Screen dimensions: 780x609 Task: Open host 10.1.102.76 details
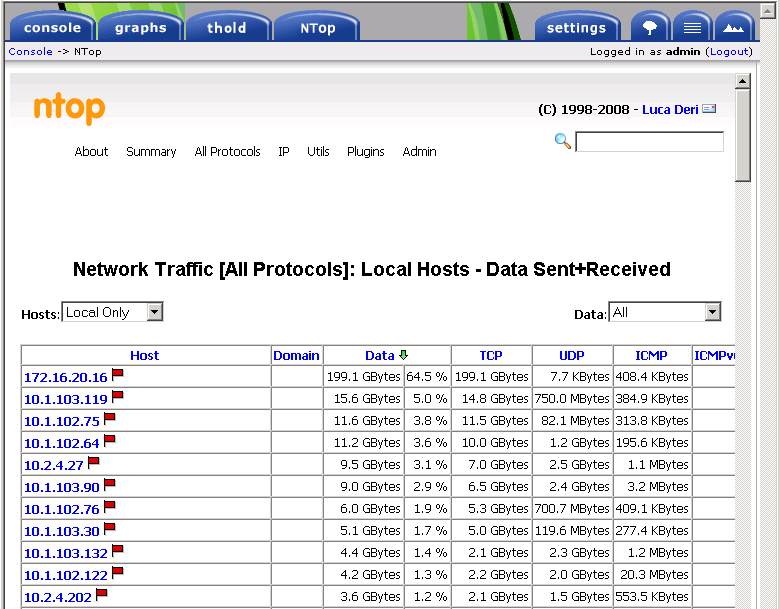(x=62, y=509)
